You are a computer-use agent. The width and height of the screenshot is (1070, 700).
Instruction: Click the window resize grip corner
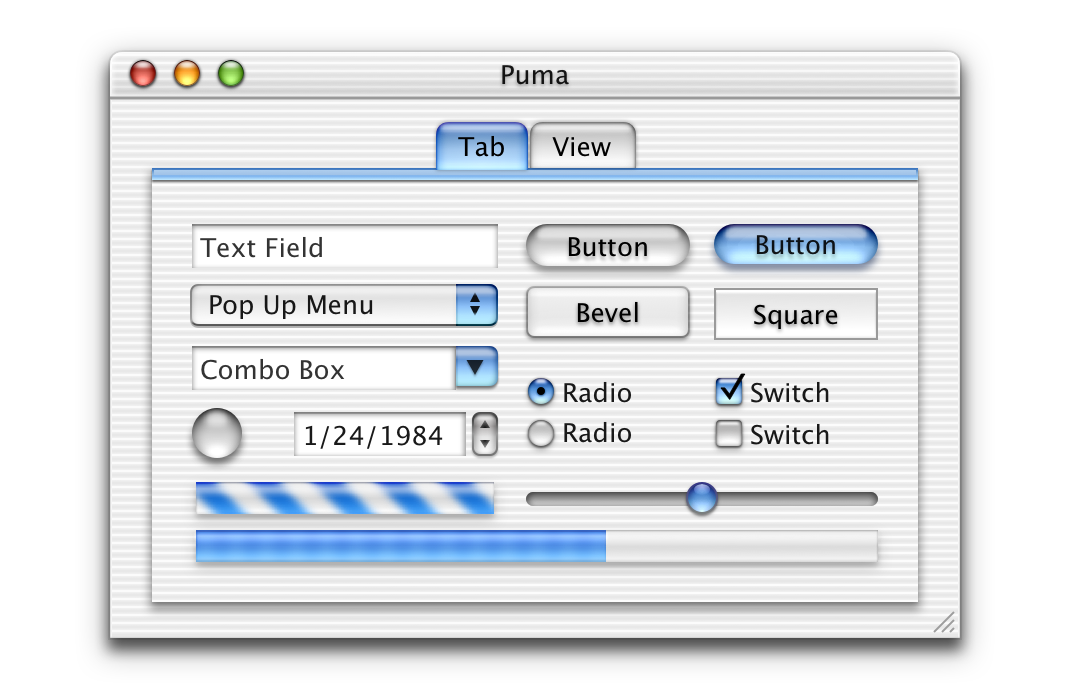[x=944, y=622]
